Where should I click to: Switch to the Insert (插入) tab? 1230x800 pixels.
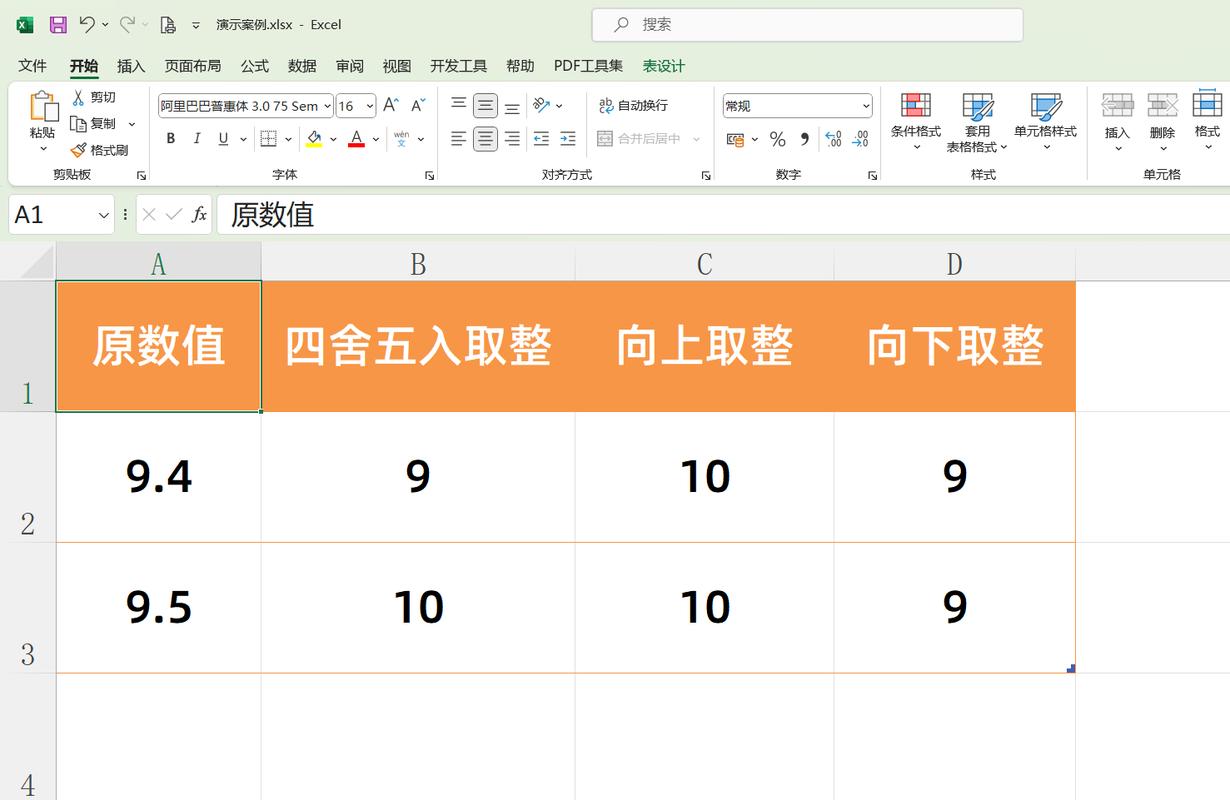pos(131,66)
